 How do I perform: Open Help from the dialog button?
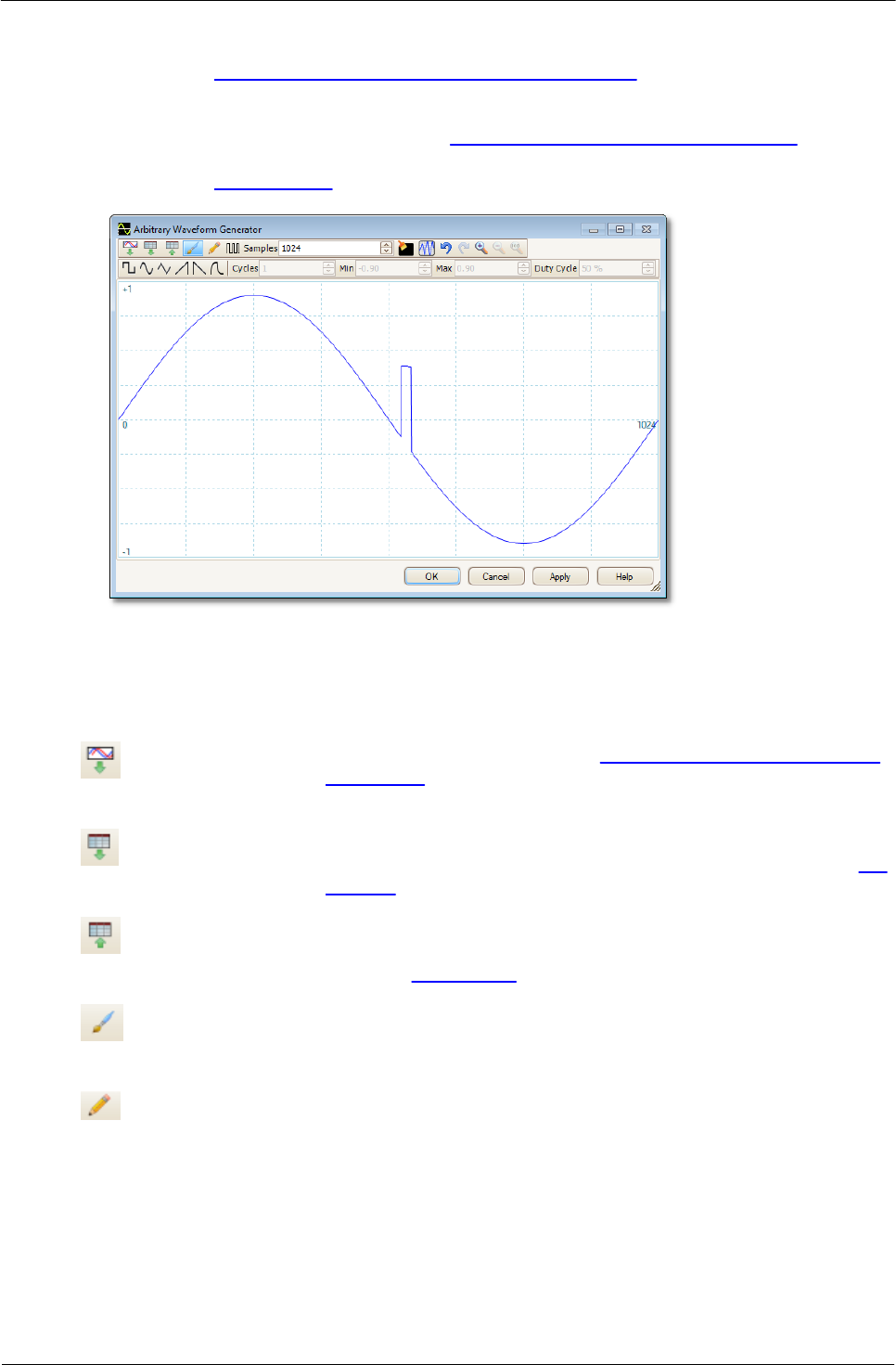[x=624, y=576]
